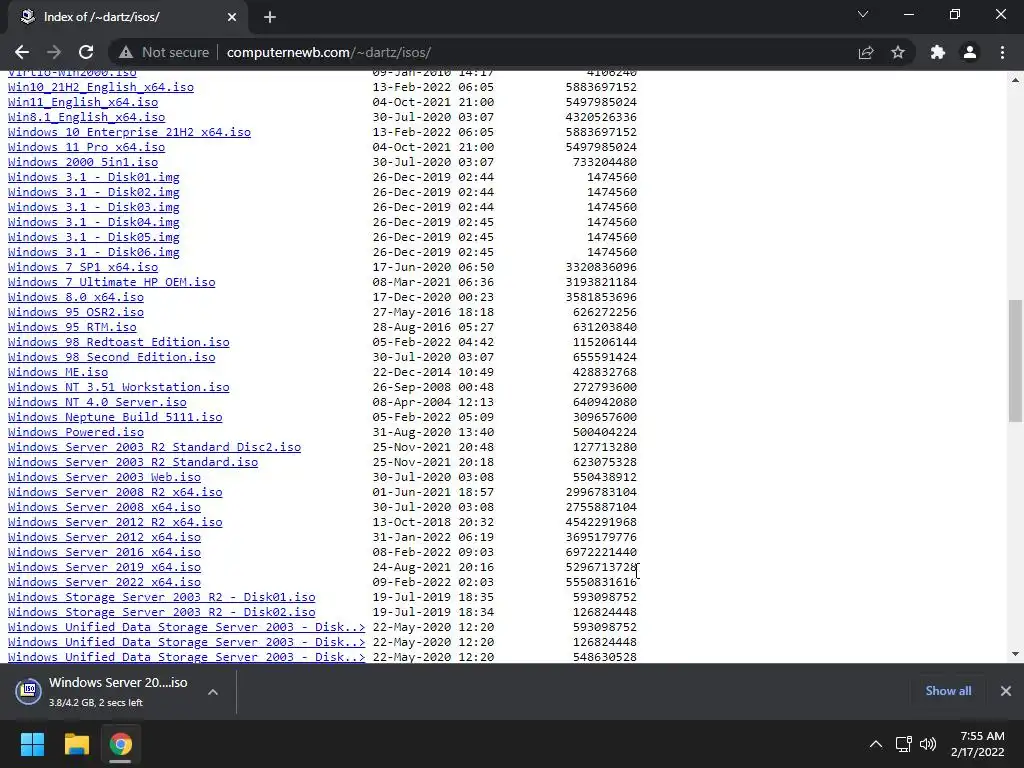The image size is (1024, 768).
Task: Click the page scrollbar thumb
Action: point(1015,360)
